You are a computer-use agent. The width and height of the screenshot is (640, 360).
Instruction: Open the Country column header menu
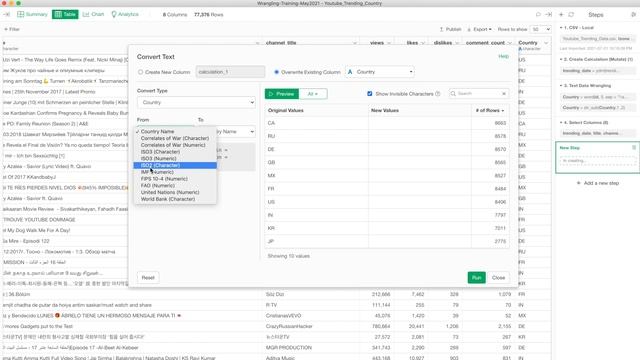click(x=546, y=43)
